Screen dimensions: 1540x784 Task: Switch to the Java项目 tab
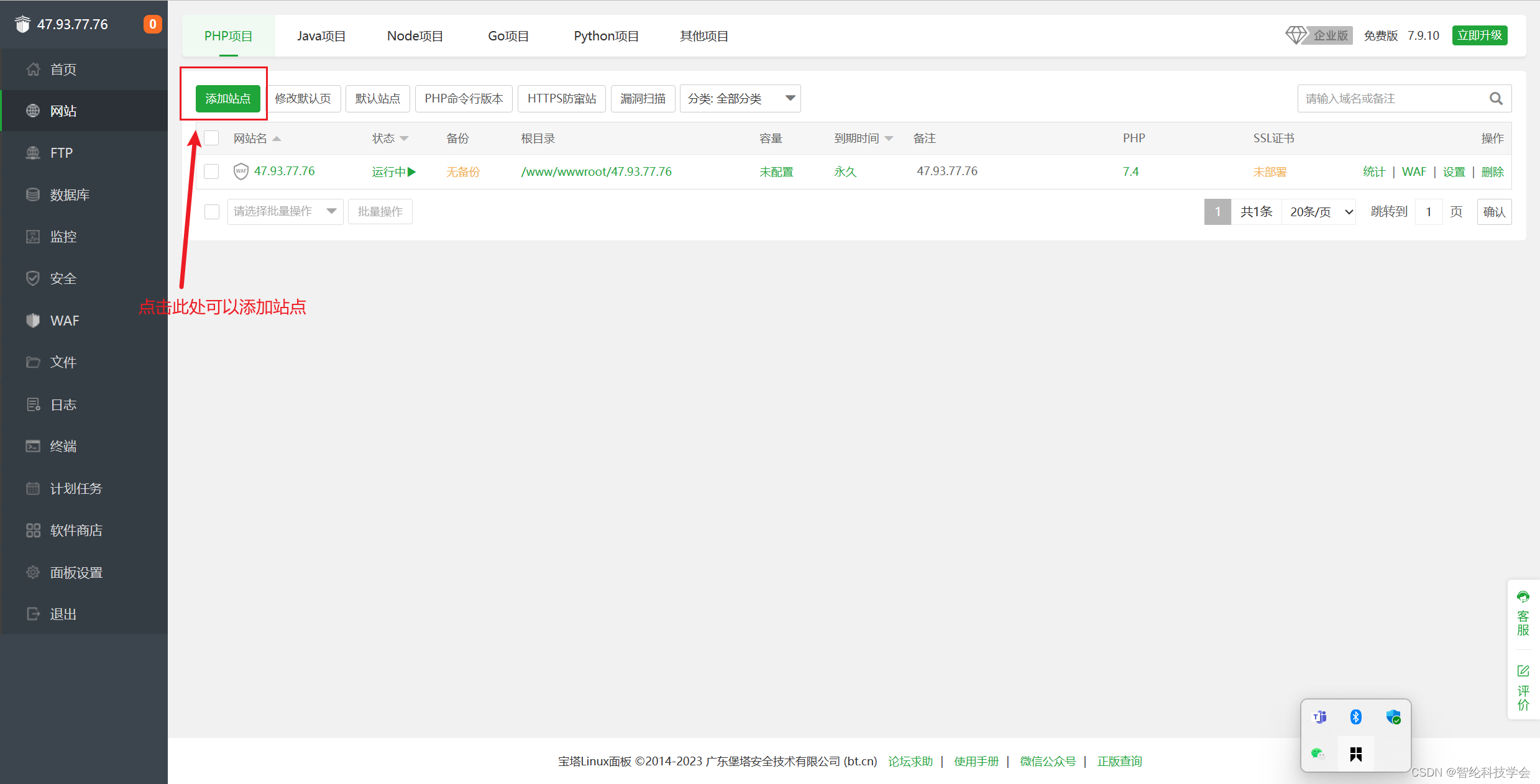[321, 36]
